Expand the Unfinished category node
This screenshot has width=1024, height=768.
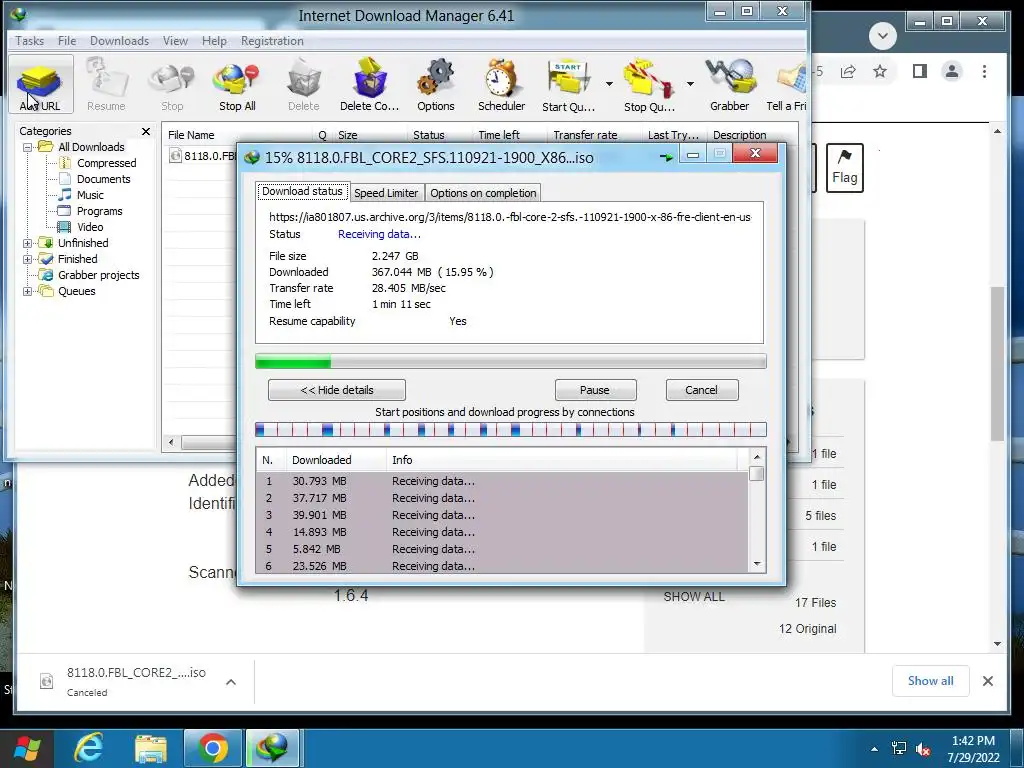[x=27, y=243]
